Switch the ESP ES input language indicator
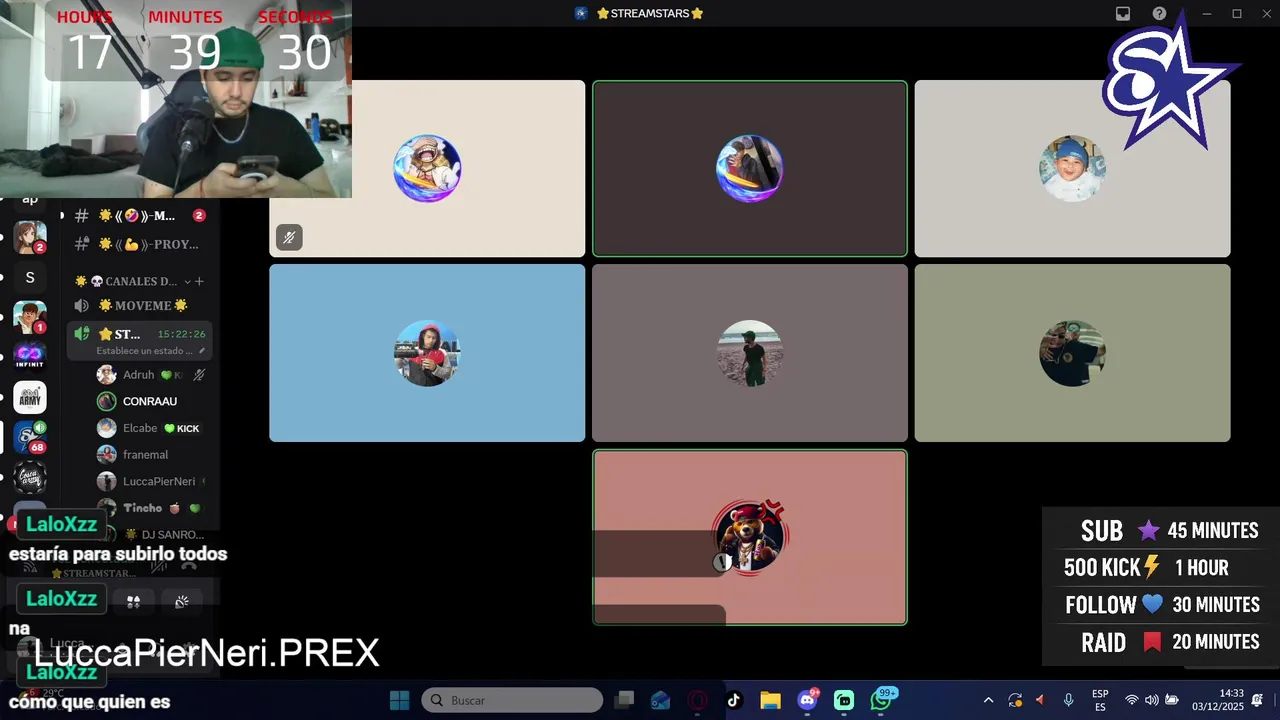1280x720 pixels. pos(1100,700)
